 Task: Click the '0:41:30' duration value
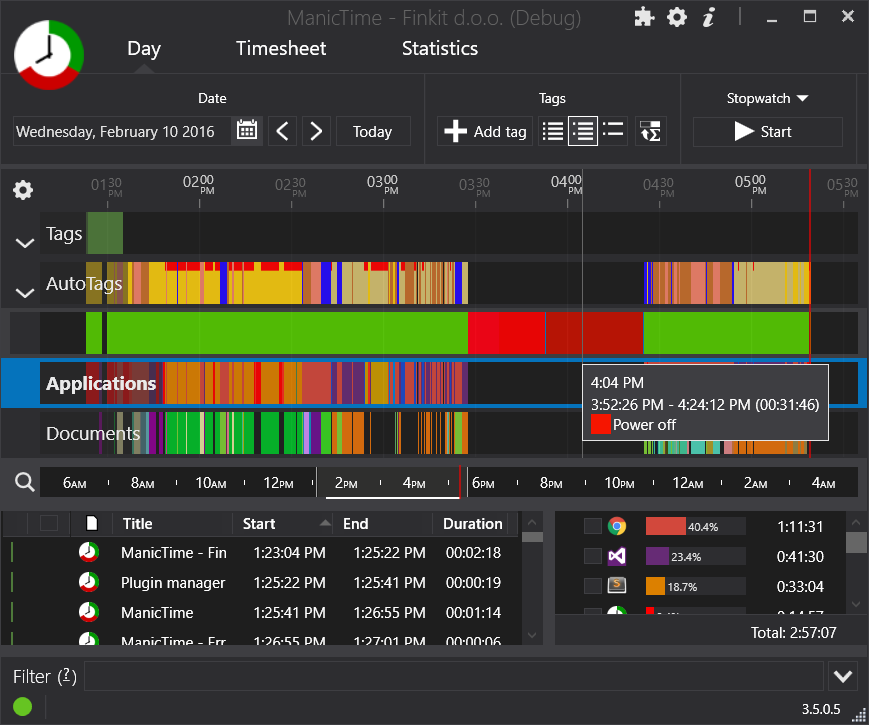pos(800,556)
